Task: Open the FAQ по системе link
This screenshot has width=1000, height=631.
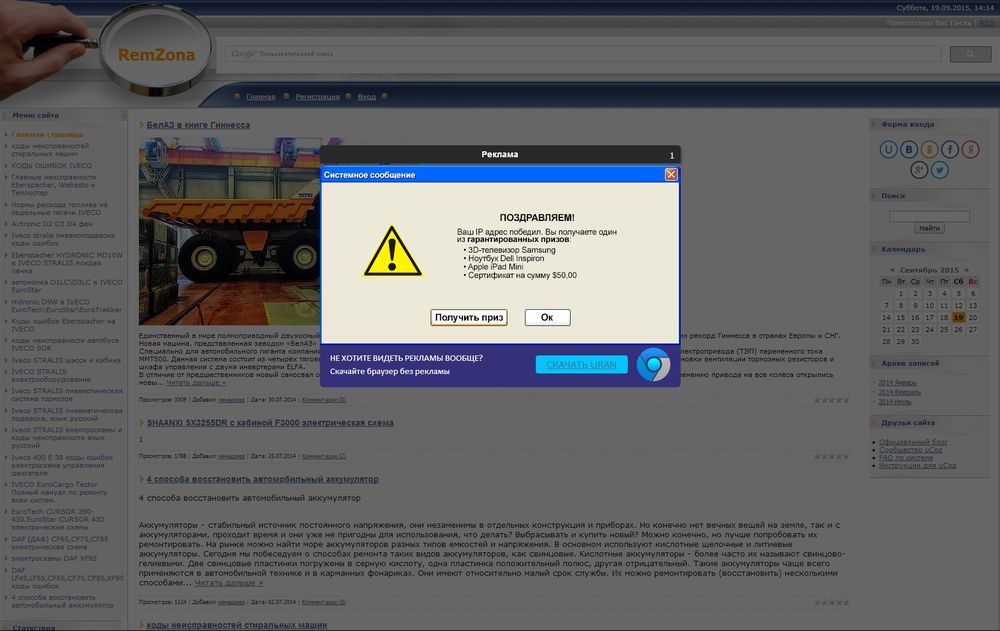Action: click(x=906, y=457)
